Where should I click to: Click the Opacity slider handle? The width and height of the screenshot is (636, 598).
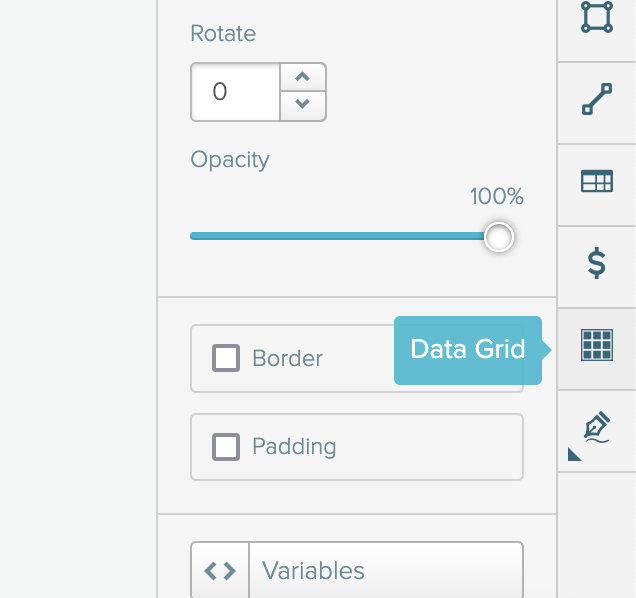click(x=498, y=237)
